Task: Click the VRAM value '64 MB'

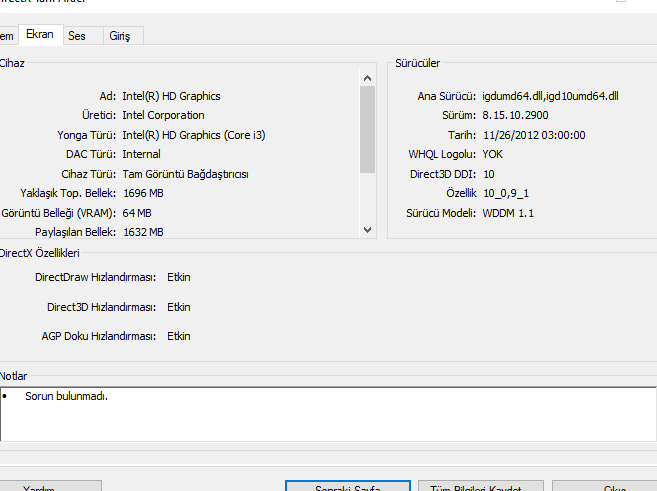Action: click(x=137, y=213)
